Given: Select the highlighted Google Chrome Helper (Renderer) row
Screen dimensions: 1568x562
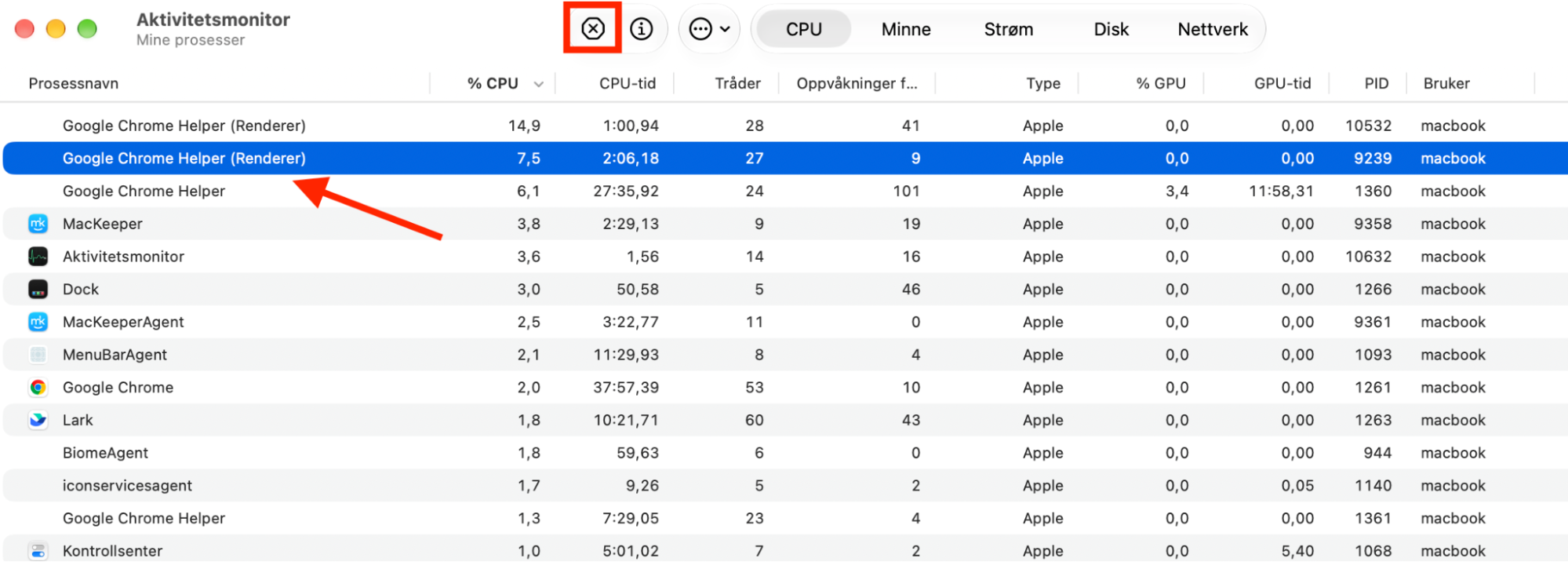Looking at the screenshot, I should [x=785, y=158].
